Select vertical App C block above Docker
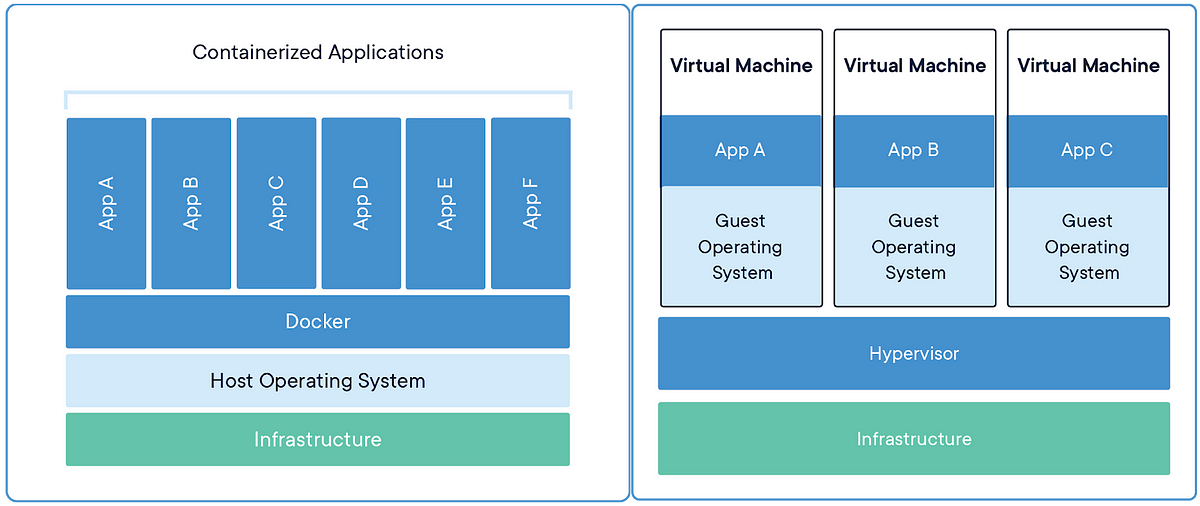The height and width of the screenshot is (506, 1200). click(276, 203)
